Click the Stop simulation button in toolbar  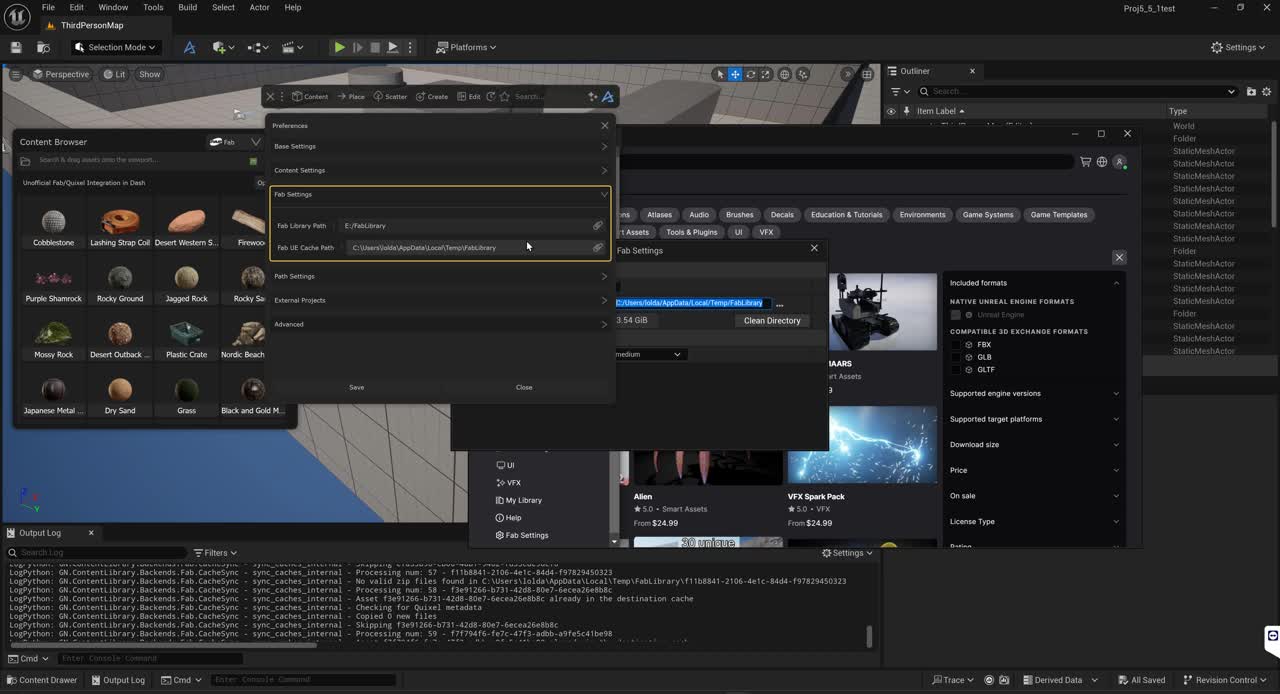click(375, 47)
